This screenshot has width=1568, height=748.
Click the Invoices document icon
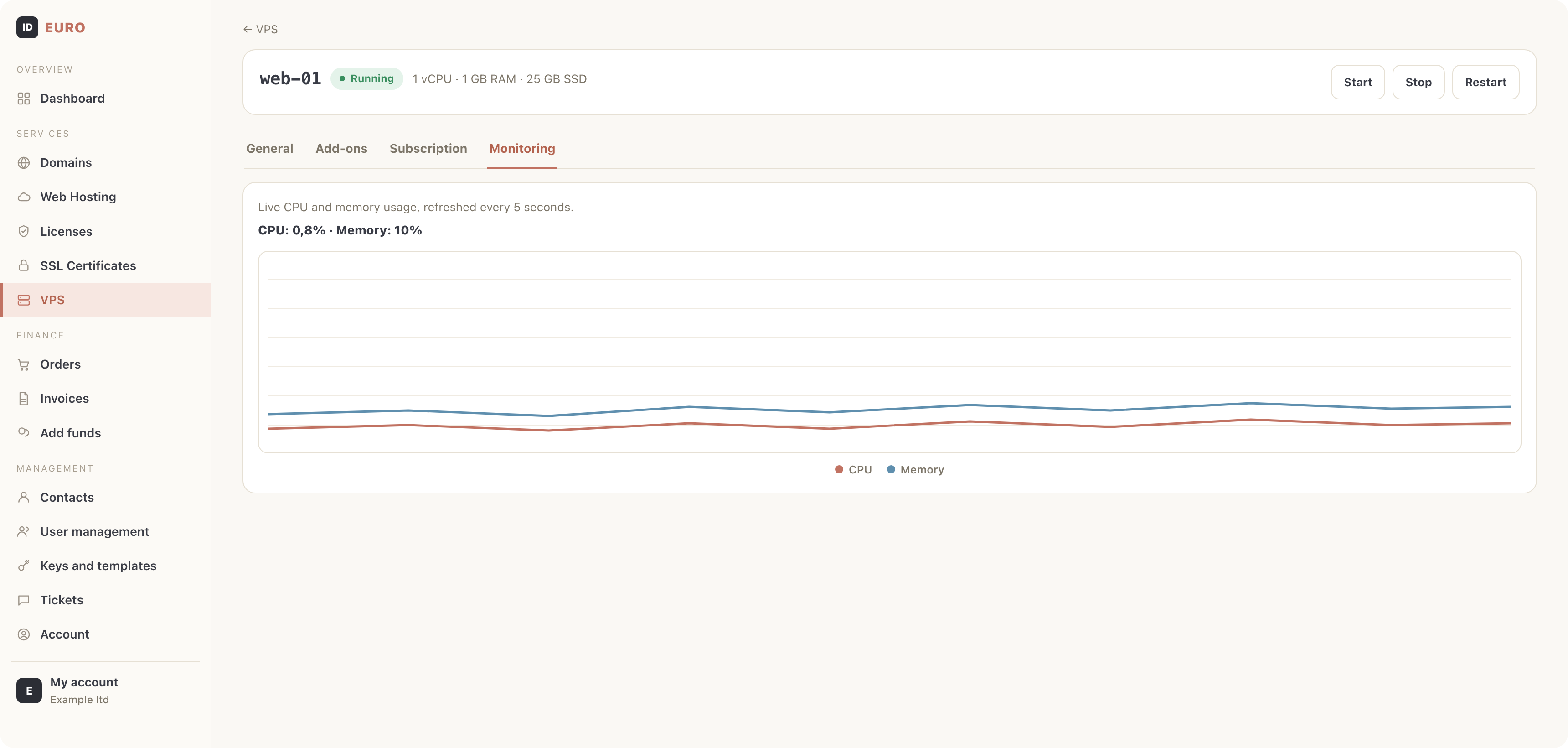click(24, 398)
